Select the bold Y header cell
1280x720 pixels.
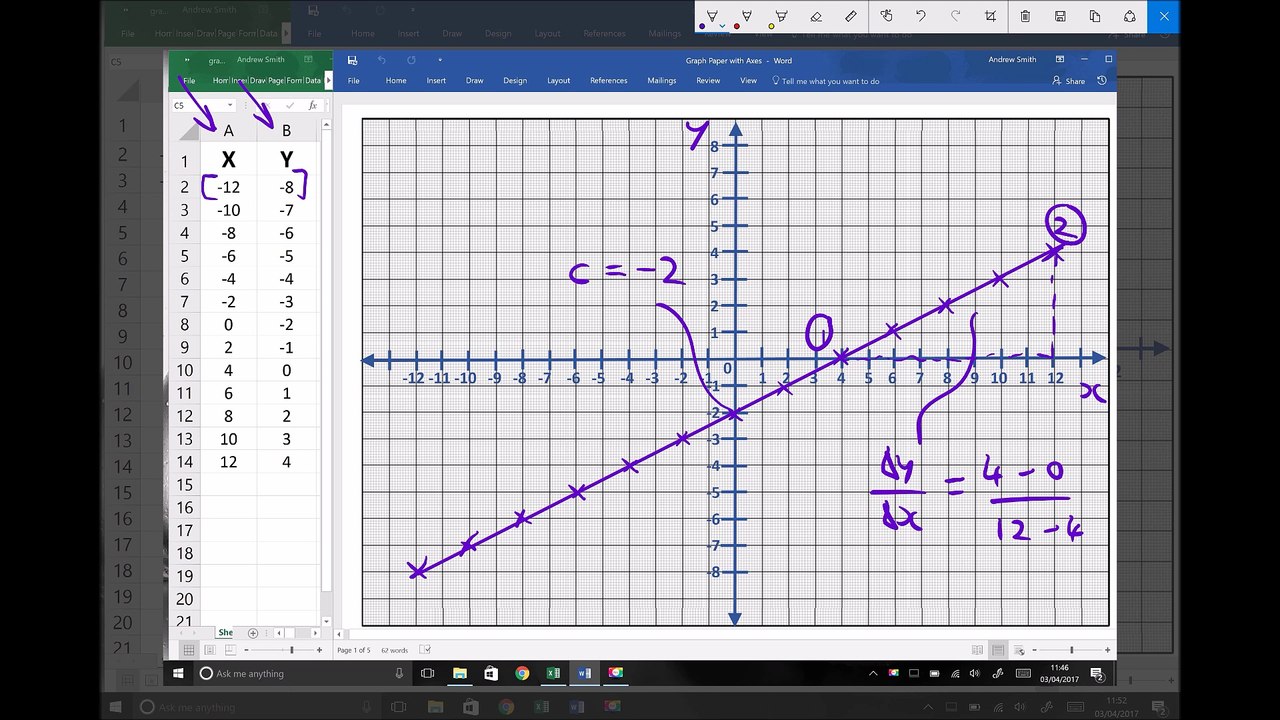[287, 160]
